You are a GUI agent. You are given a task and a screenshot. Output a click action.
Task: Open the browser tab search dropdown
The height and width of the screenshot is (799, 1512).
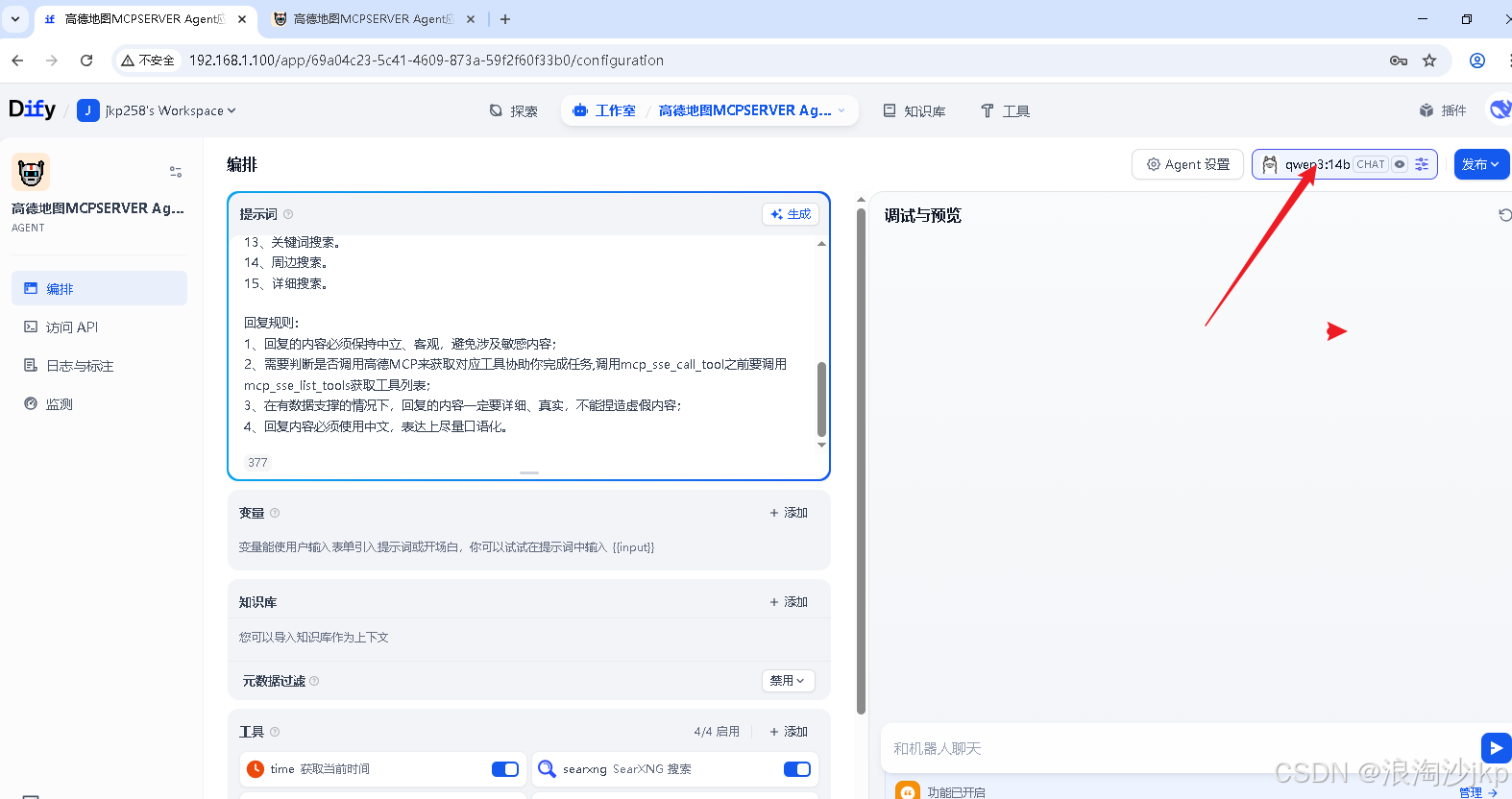pos(15,19)
